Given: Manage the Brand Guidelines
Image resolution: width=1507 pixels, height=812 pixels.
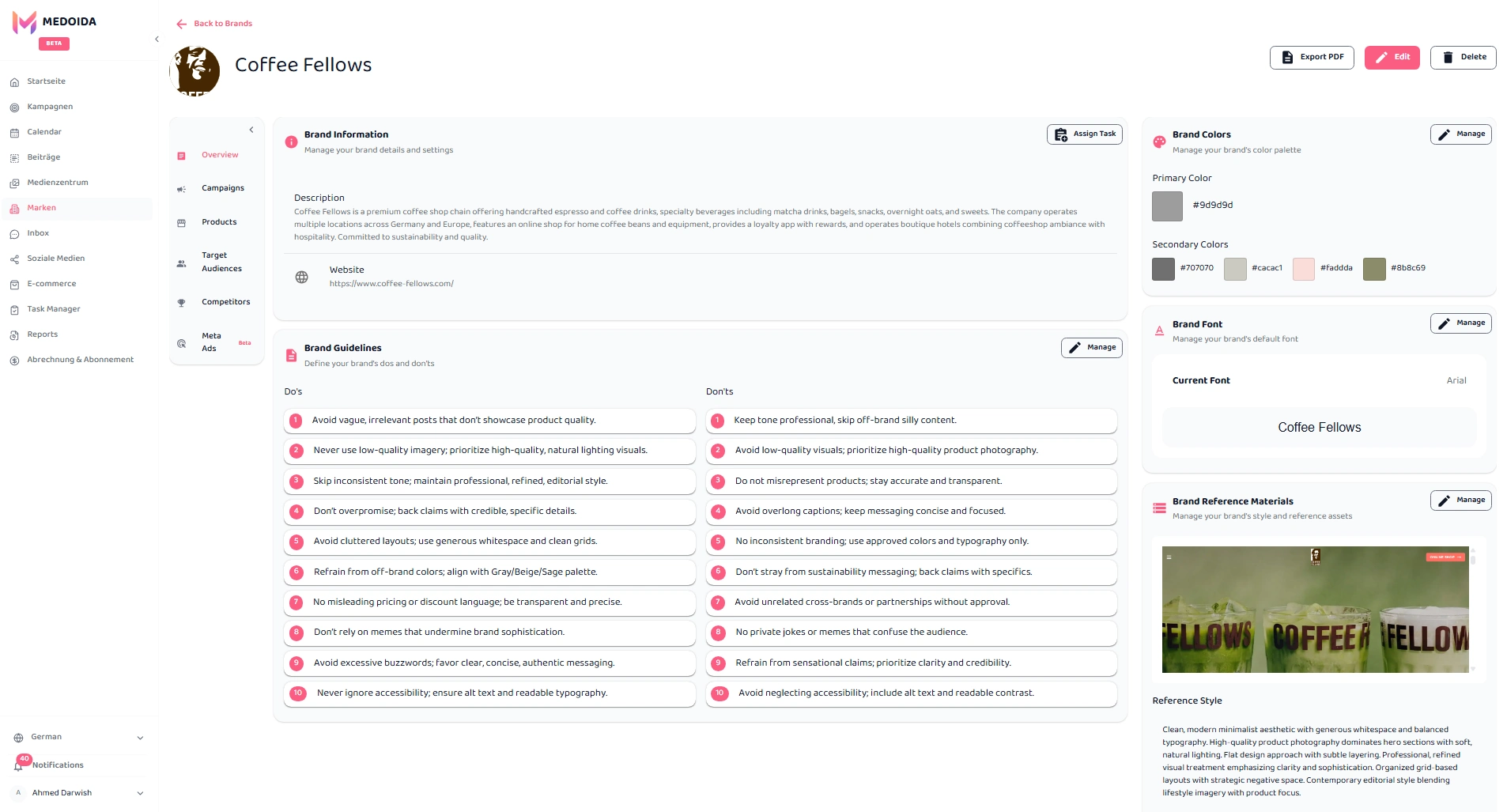Looking at the screenshot, I should [1092, 348].
